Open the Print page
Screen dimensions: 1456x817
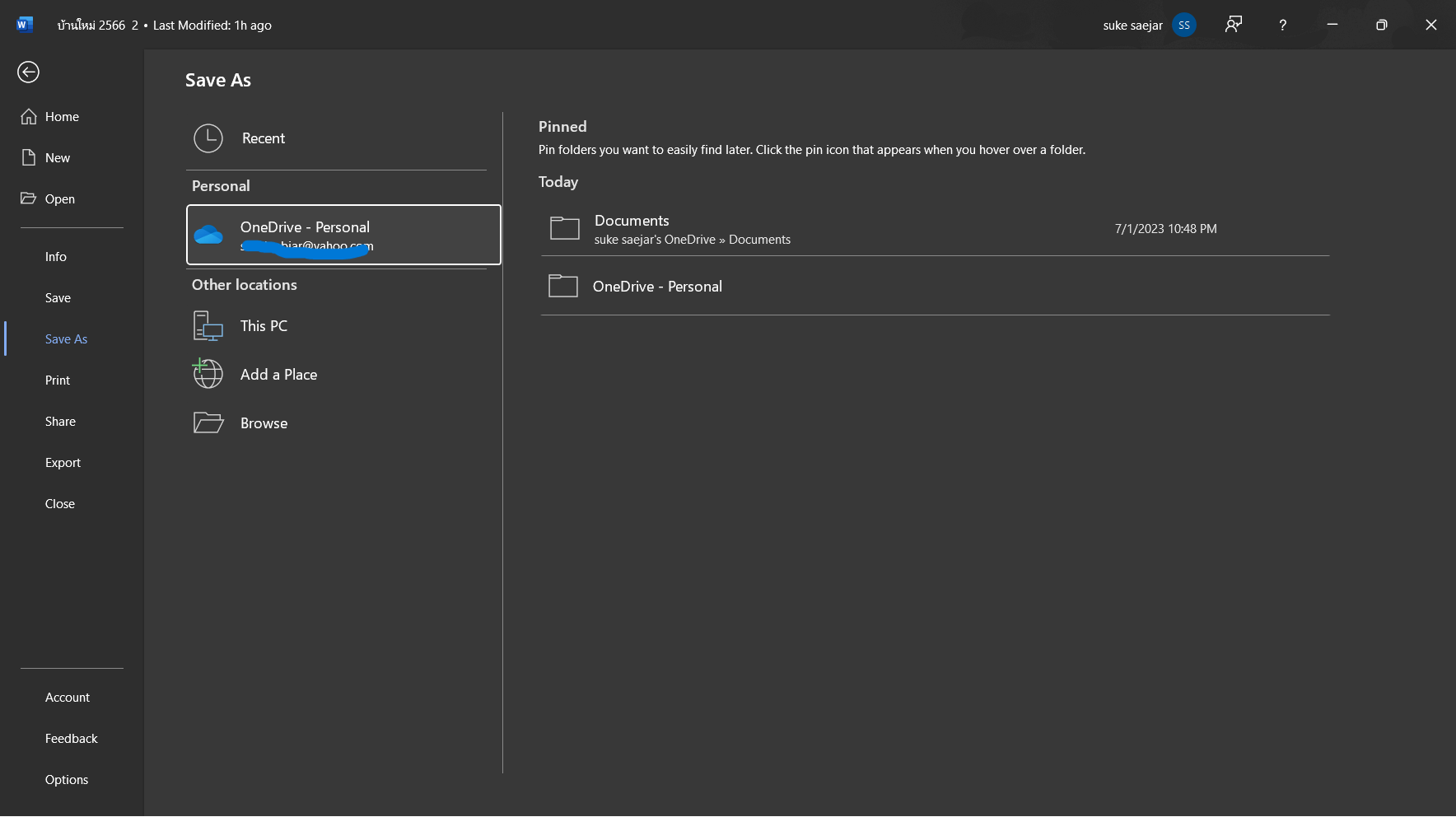(x=58, y=380)
